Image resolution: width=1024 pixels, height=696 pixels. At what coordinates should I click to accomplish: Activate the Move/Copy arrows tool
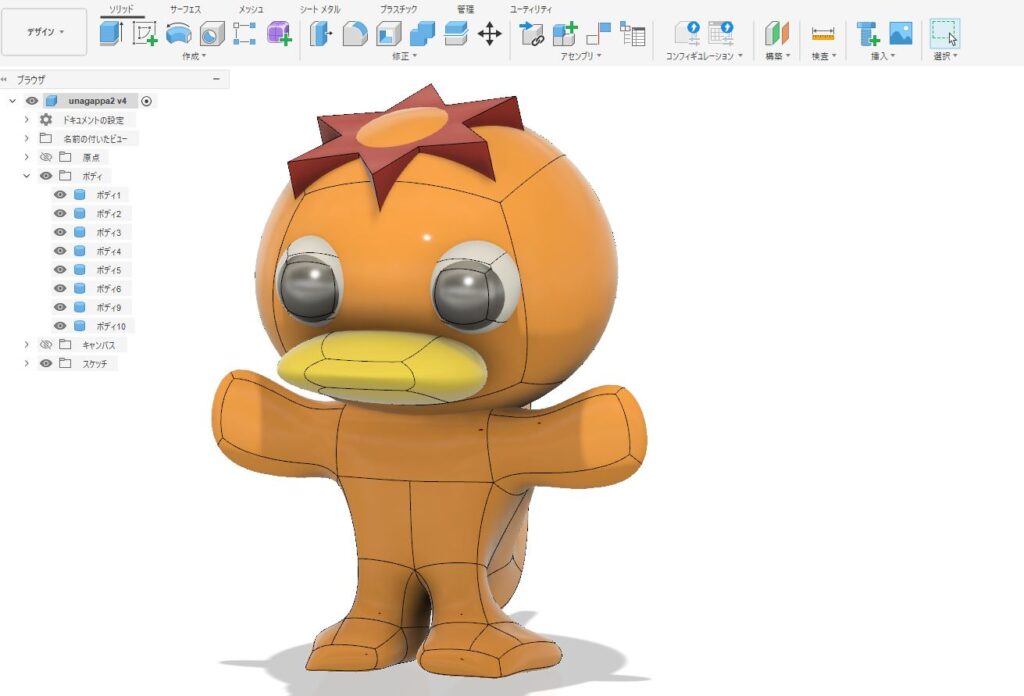point(489,34)
